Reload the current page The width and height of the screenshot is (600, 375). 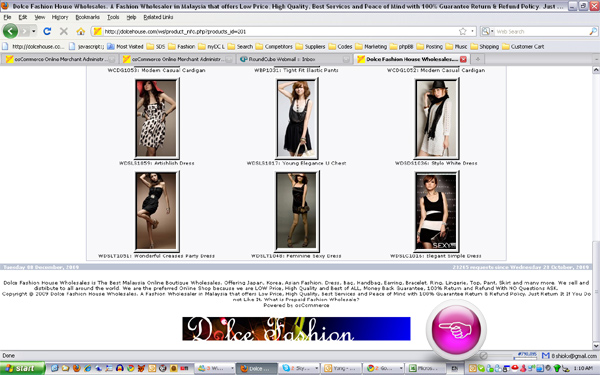[47, 31]
